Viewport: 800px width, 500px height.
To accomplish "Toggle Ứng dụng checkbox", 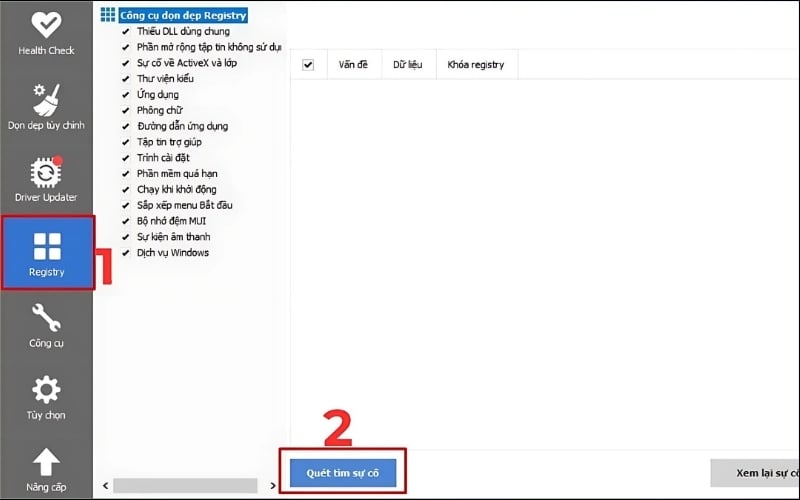I will point(126,95).
